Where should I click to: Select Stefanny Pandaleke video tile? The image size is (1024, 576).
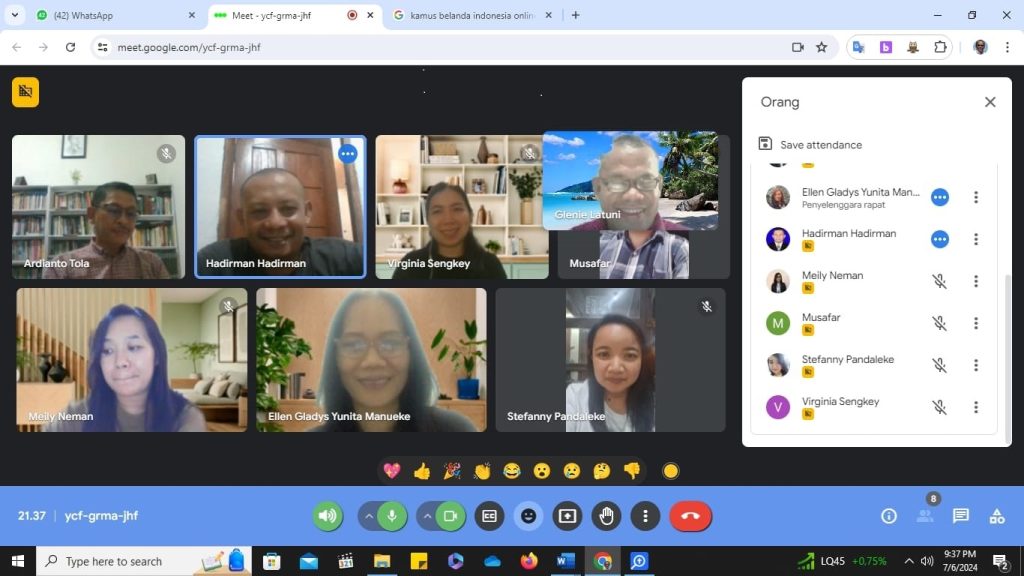pos(611,360)
